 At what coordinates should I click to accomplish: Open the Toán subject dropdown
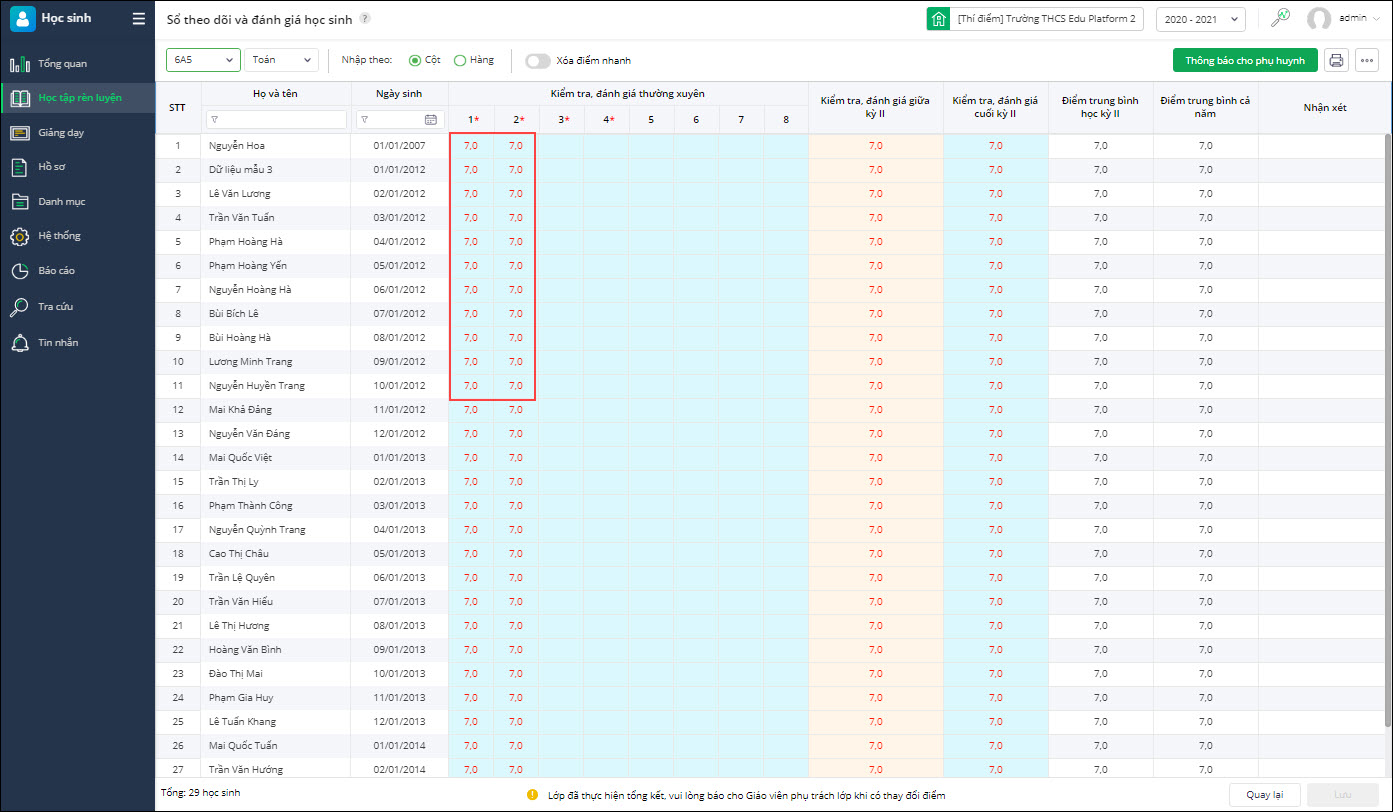pyautogui.click(x=281, y=60)
